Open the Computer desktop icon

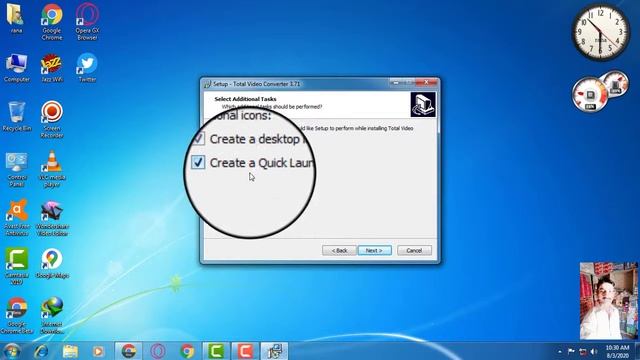16,67
